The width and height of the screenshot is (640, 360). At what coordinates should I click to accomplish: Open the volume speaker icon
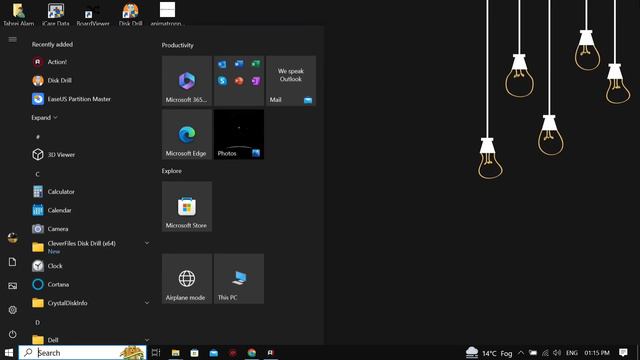(557, 353)
